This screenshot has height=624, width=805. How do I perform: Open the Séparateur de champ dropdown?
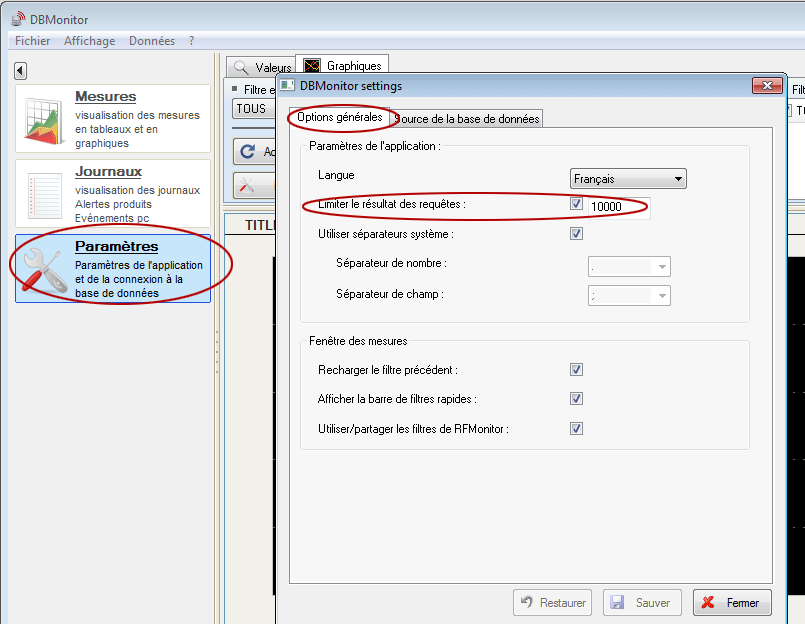[629, 295]
